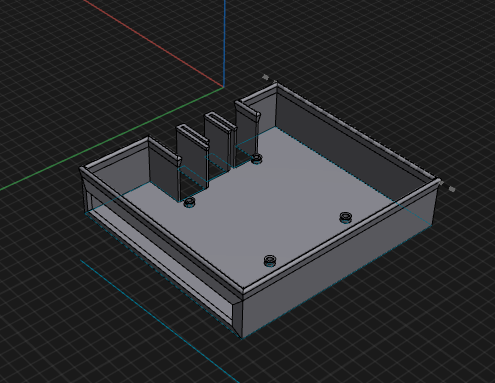Click the red X axis line

pyautogui.click(x=153, y=44)
